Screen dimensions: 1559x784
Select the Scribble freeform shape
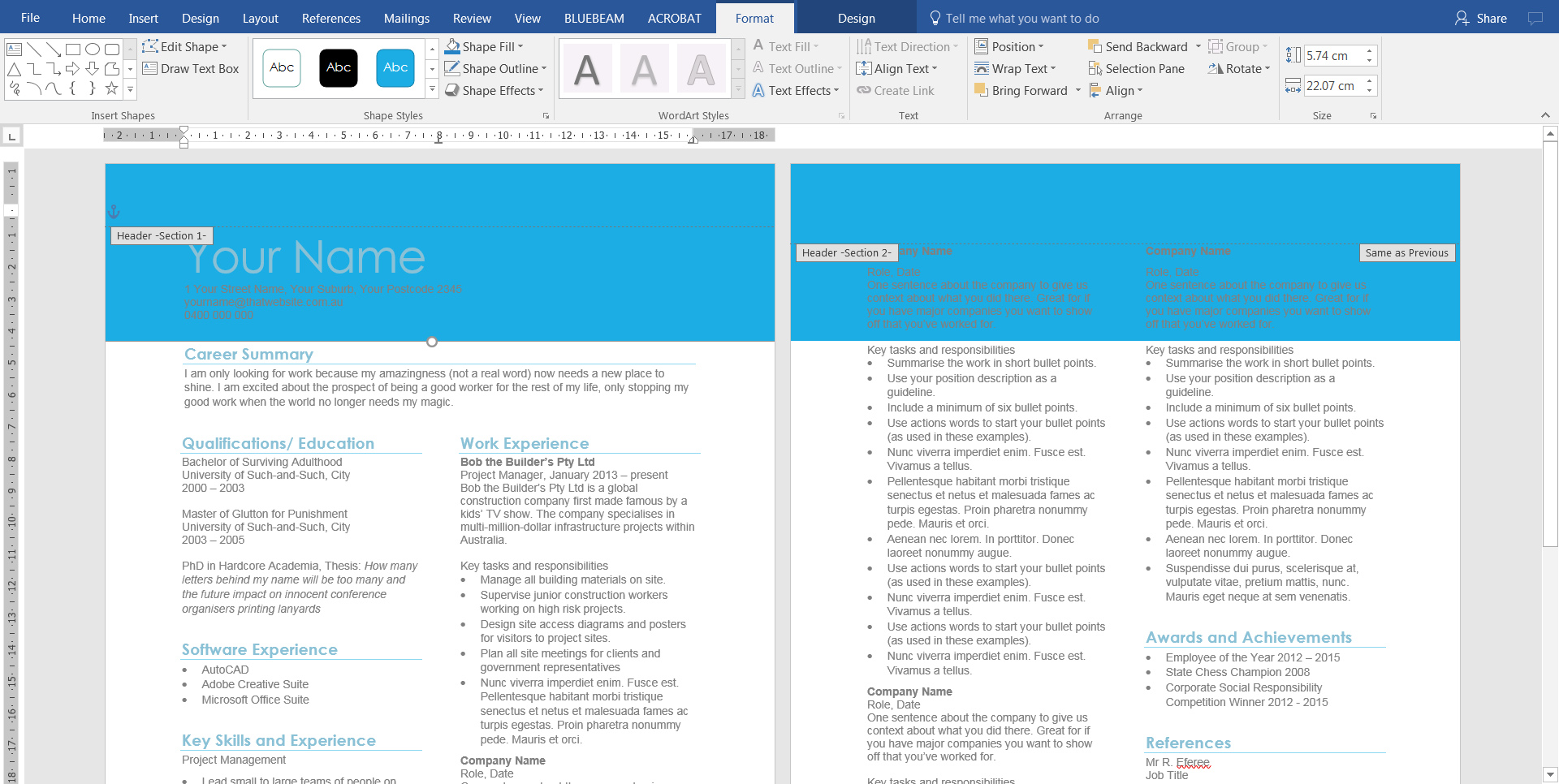[14, 88]
